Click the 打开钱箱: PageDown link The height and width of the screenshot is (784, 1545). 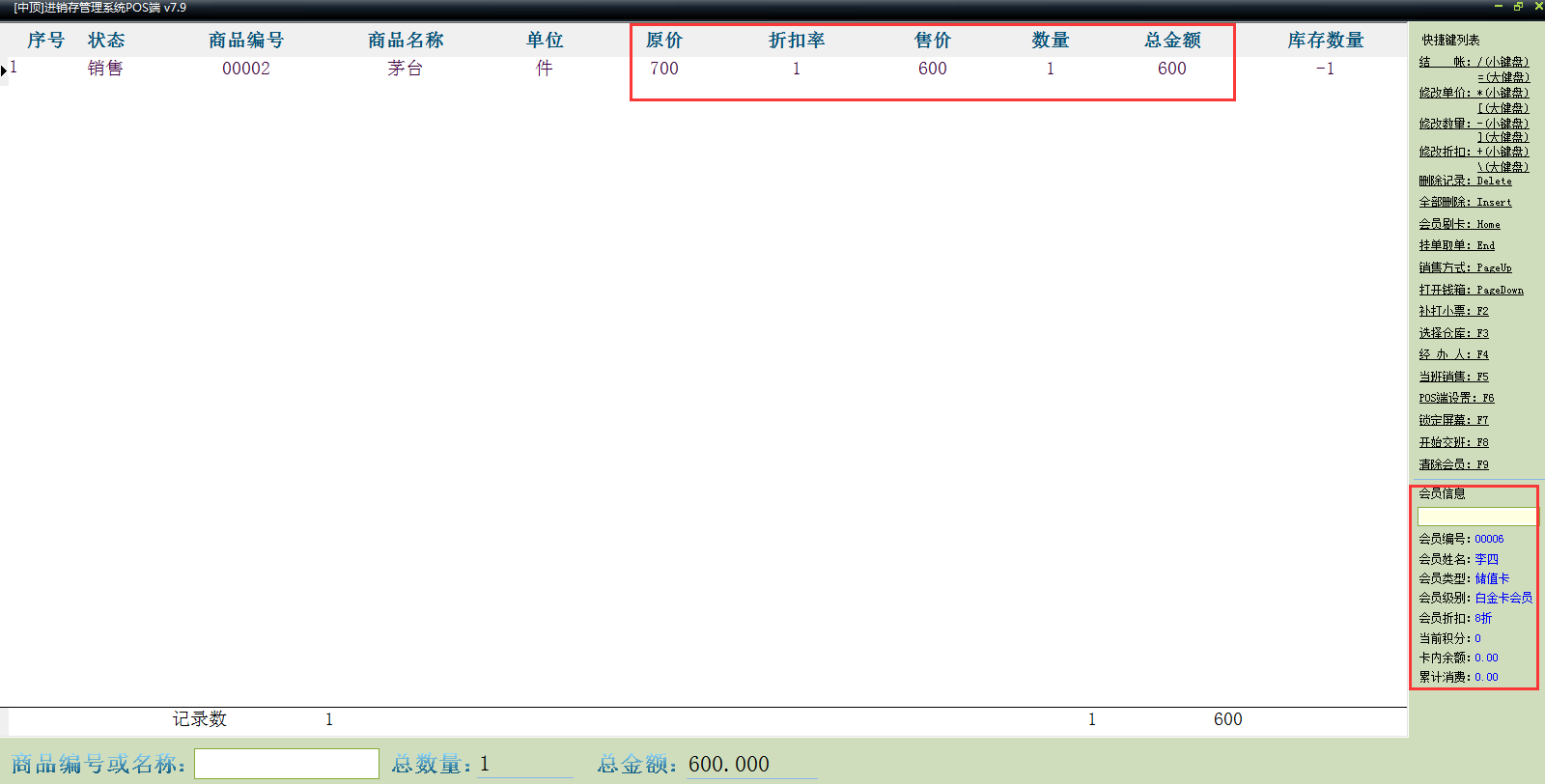[x=1471, y=290]
